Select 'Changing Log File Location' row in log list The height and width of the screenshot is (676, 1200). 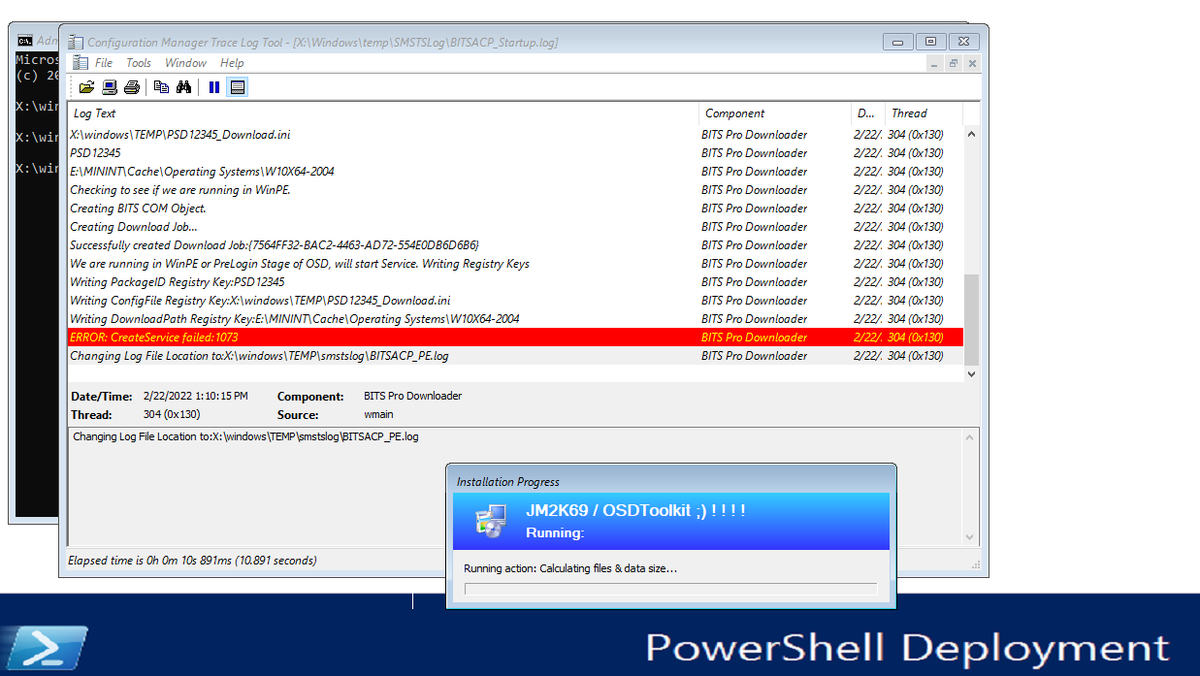(515, 356)
